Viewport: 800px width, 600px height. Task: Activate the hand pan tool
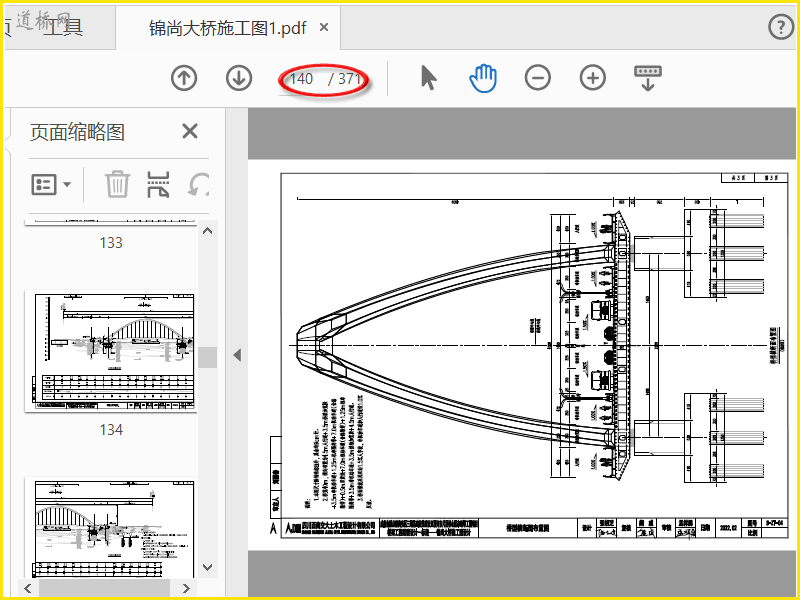point(483,78)
